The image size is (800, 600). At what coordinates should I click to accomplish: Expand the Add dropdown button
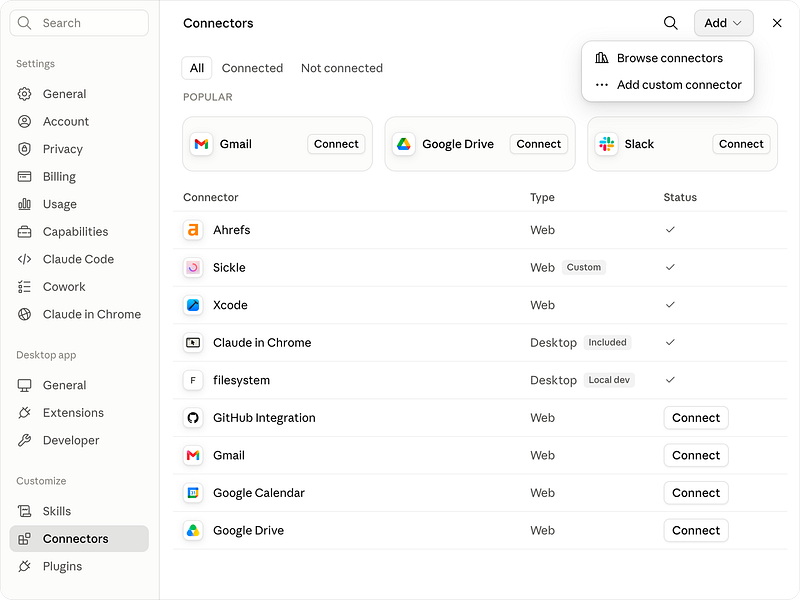723,23
